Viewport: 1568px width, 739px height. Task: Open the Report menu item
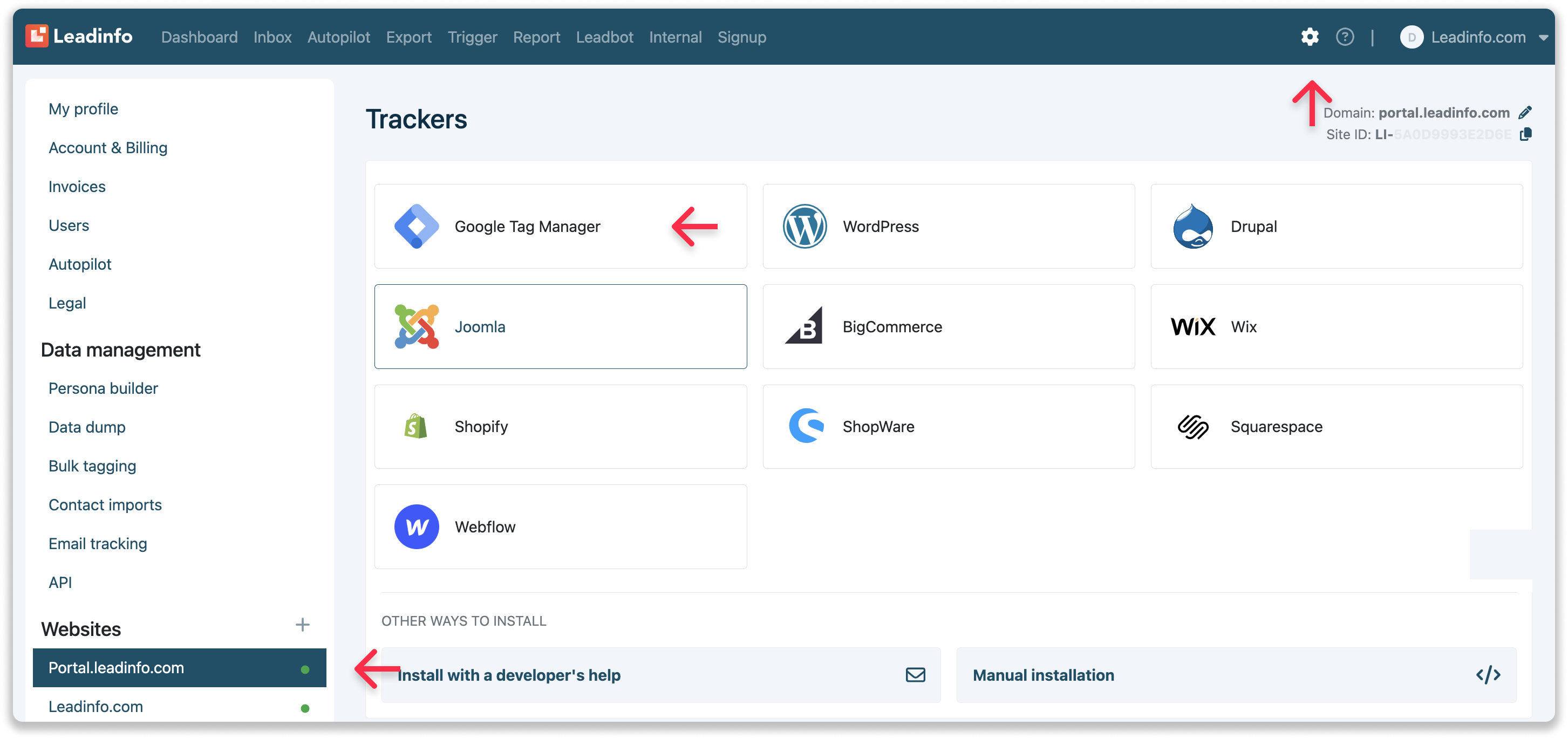pyautogui.click(x=536, y=37)
